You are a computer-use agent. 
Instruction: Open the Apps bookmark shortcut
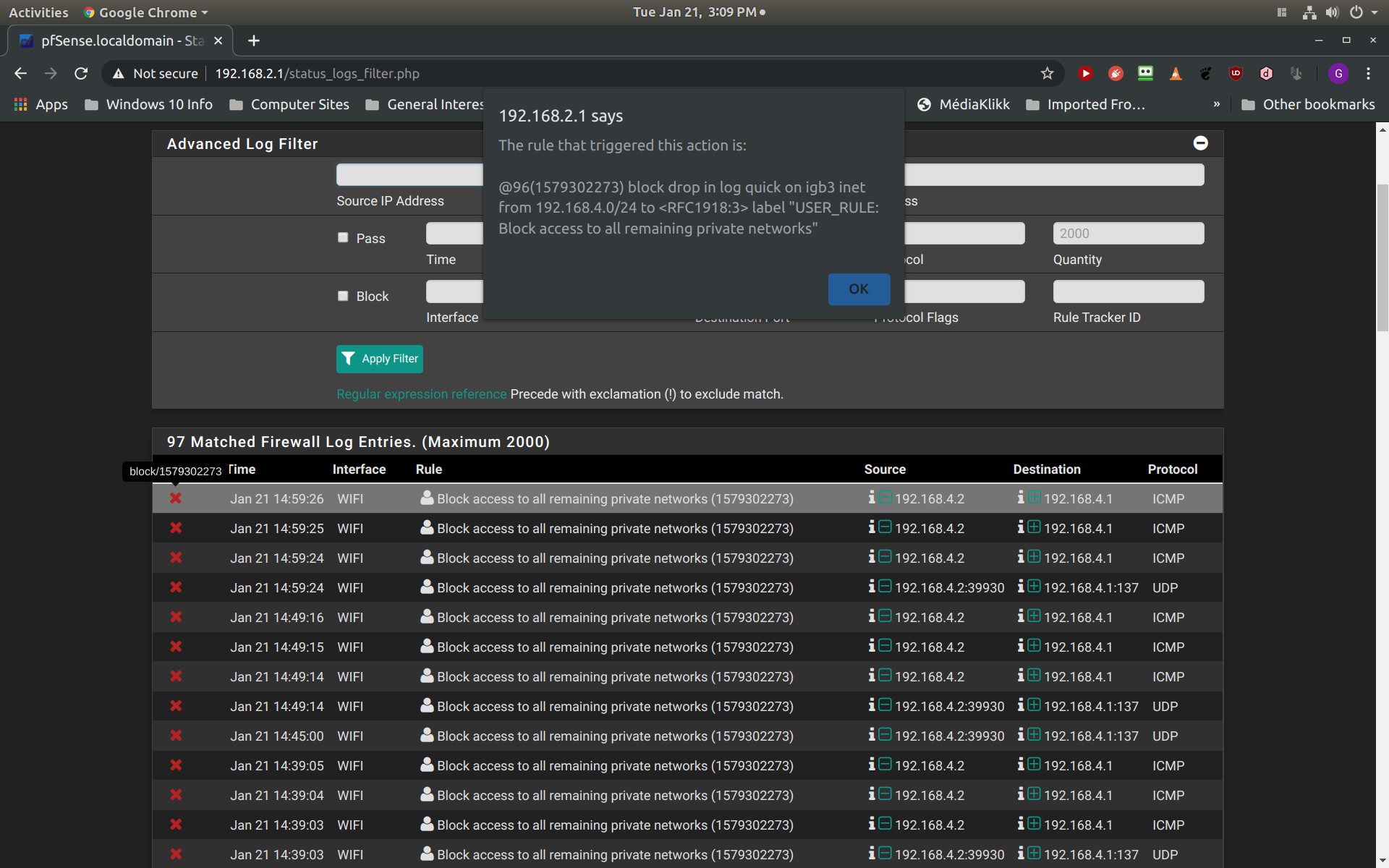41,104
